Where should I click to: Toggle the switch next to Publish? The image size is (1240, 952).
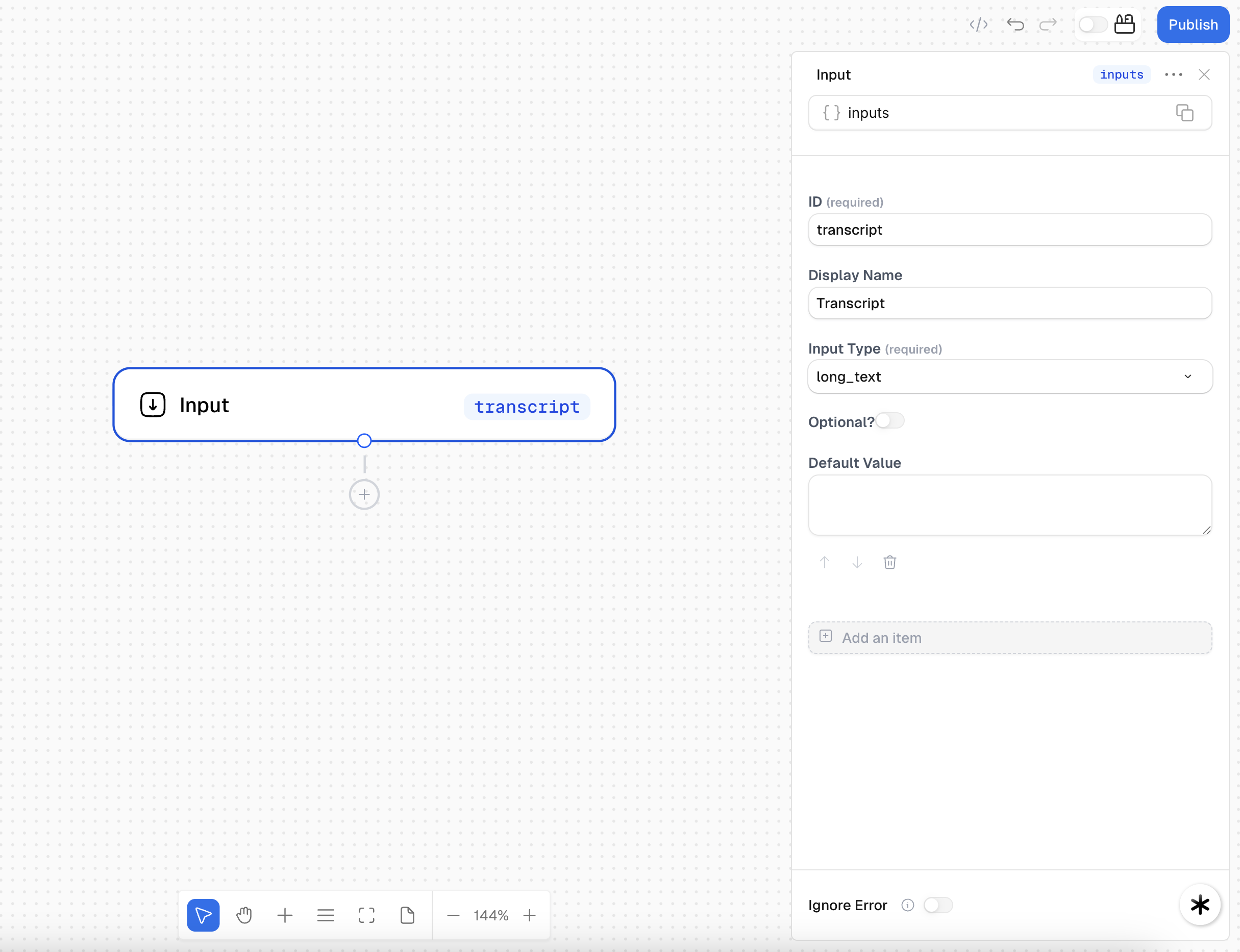(1092, 24)
